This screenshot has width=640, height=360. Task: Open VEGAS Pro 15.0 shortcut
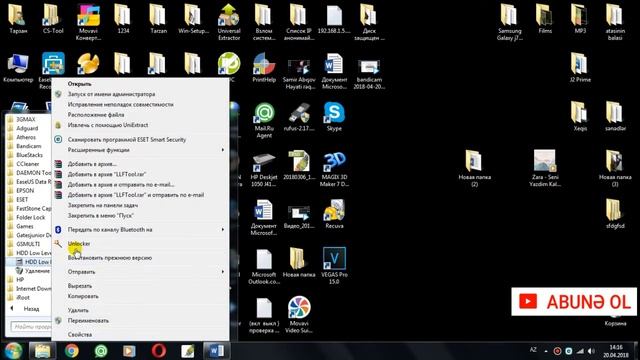point(334,265)
